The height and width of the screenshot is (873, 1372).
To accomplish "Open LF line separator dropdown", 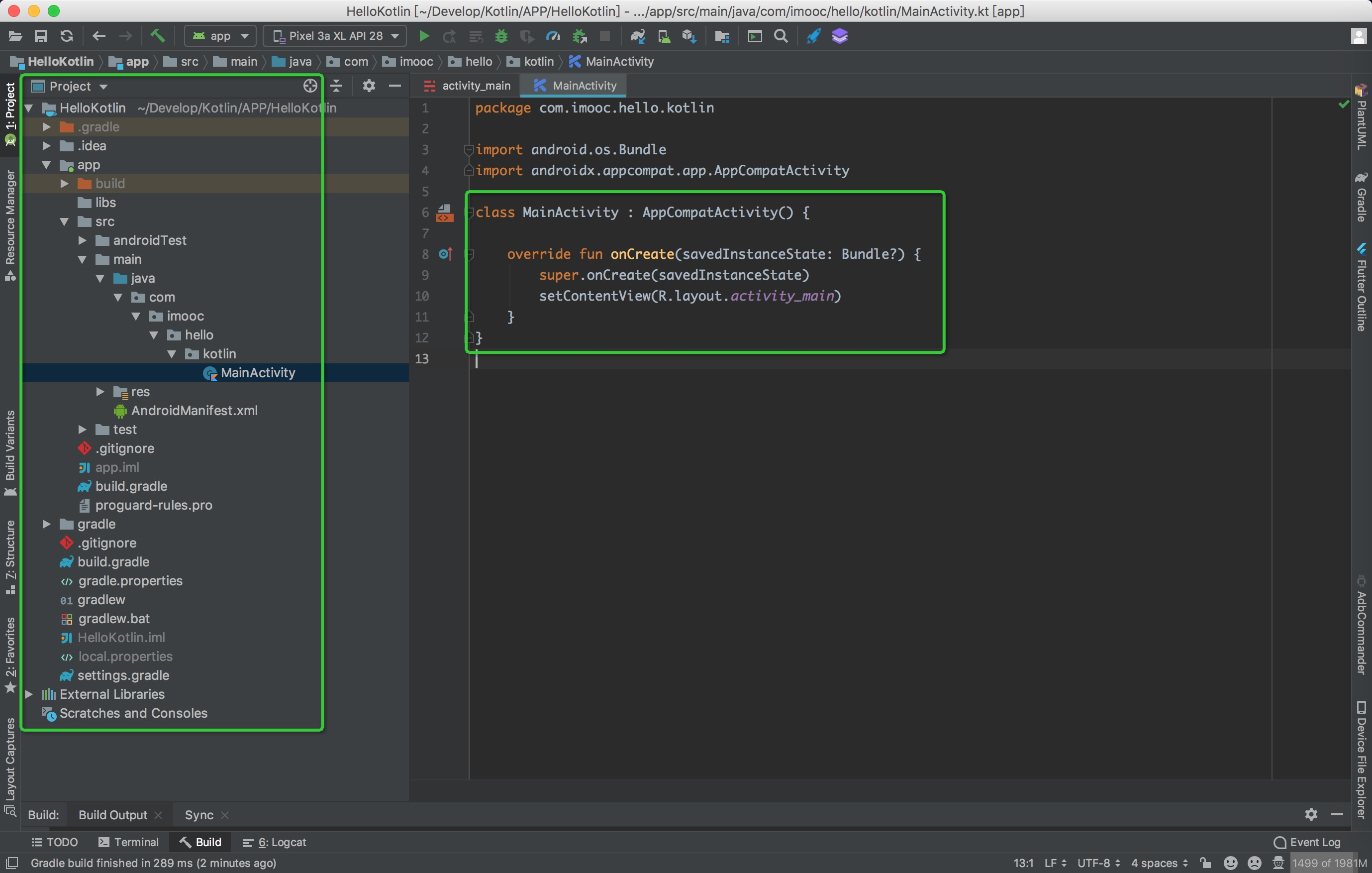I will pos(1055,864).
